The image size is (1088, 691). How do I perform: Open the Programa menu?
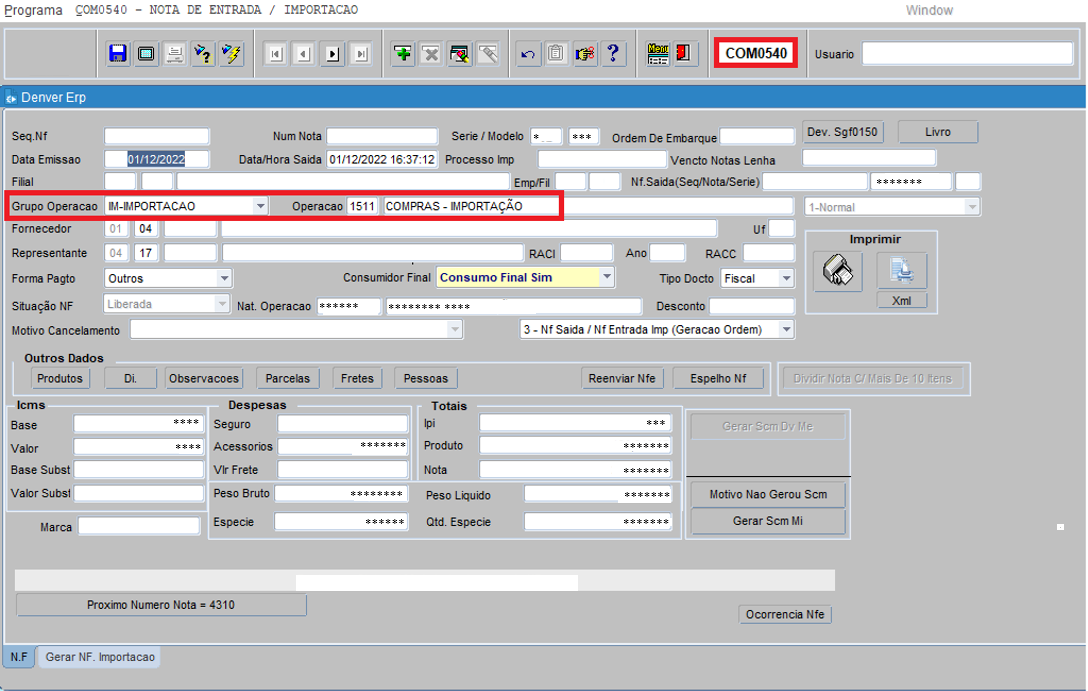pyautogui.click(x=33, y=10)
